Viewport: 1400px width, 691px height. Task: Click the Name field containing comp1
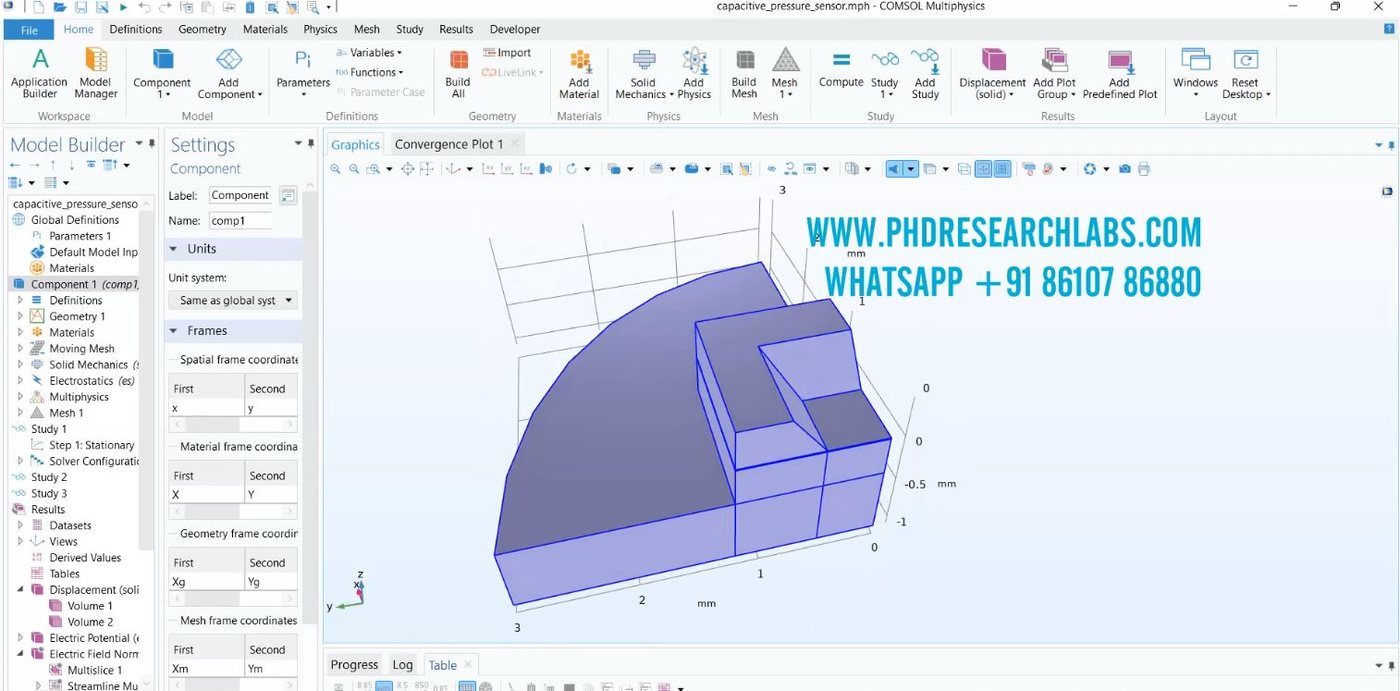[x=240, y=221]
